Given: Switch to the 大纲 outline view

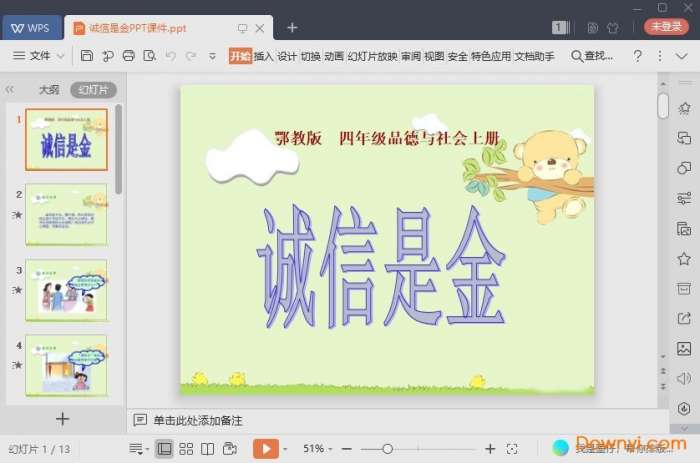Looking at the screenshot, I should click(x=49, y=90).
